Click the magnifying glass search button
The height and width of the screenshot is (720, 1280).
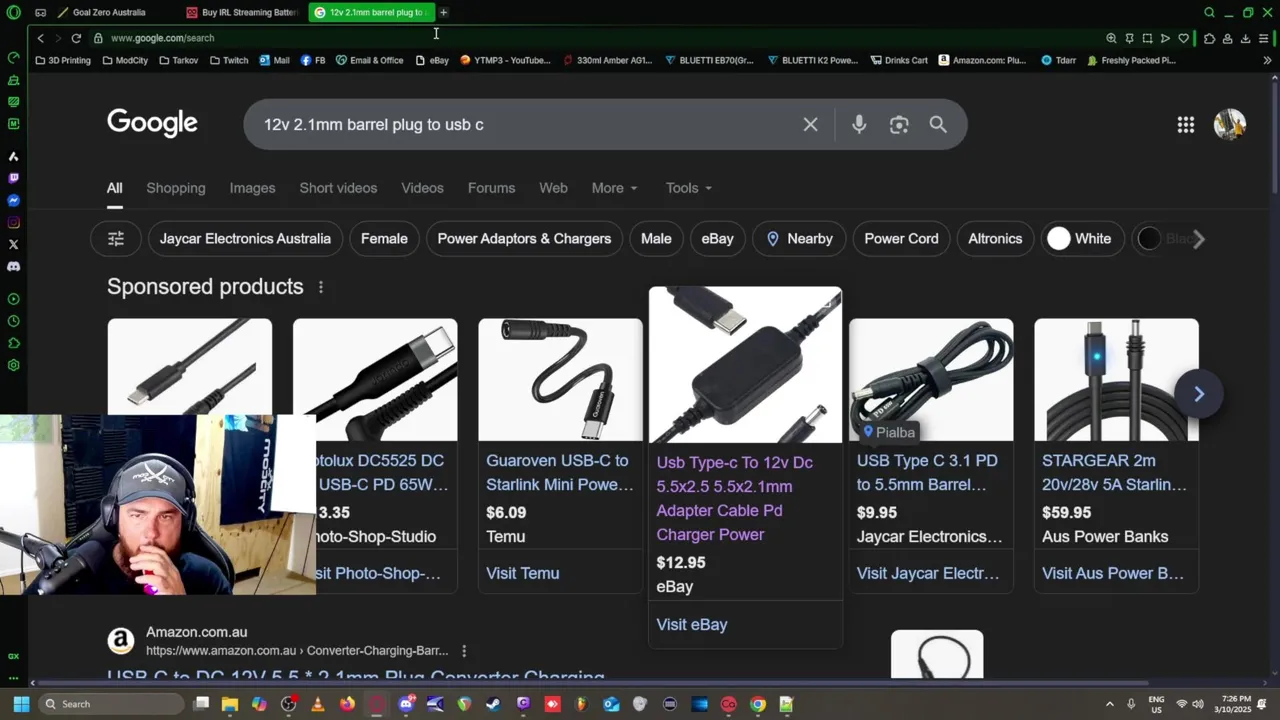click(938, 124)
